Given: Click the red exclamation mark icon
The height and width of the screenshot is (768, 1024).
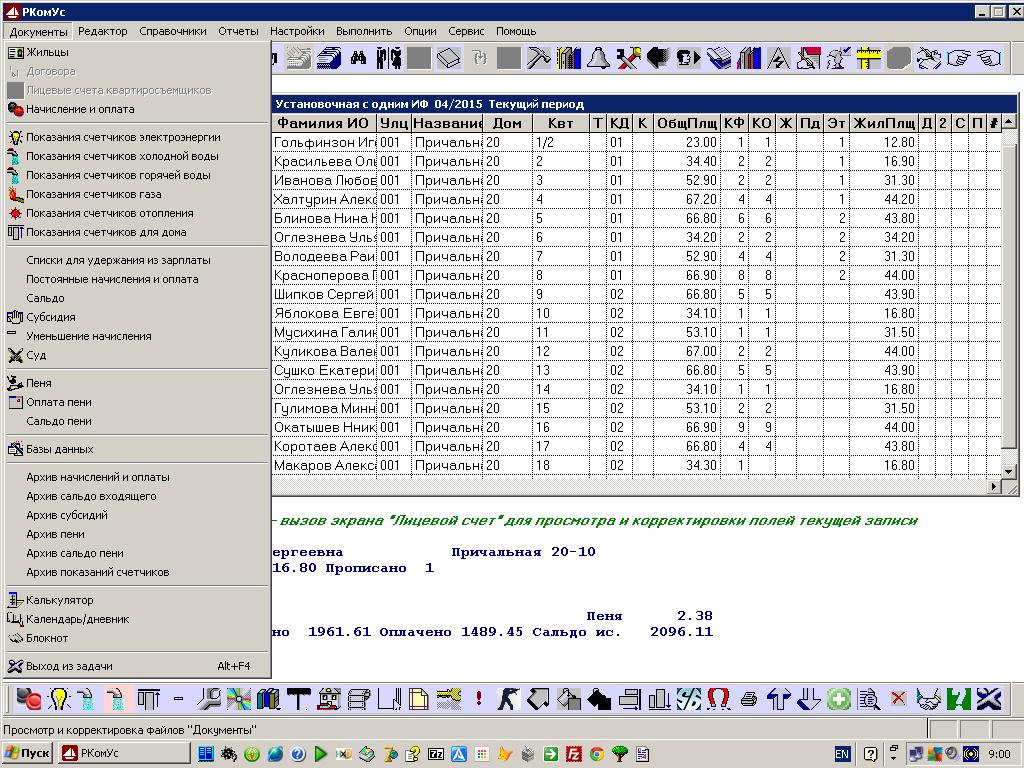Looking at the screenshot, I should [x=479, y=698].
